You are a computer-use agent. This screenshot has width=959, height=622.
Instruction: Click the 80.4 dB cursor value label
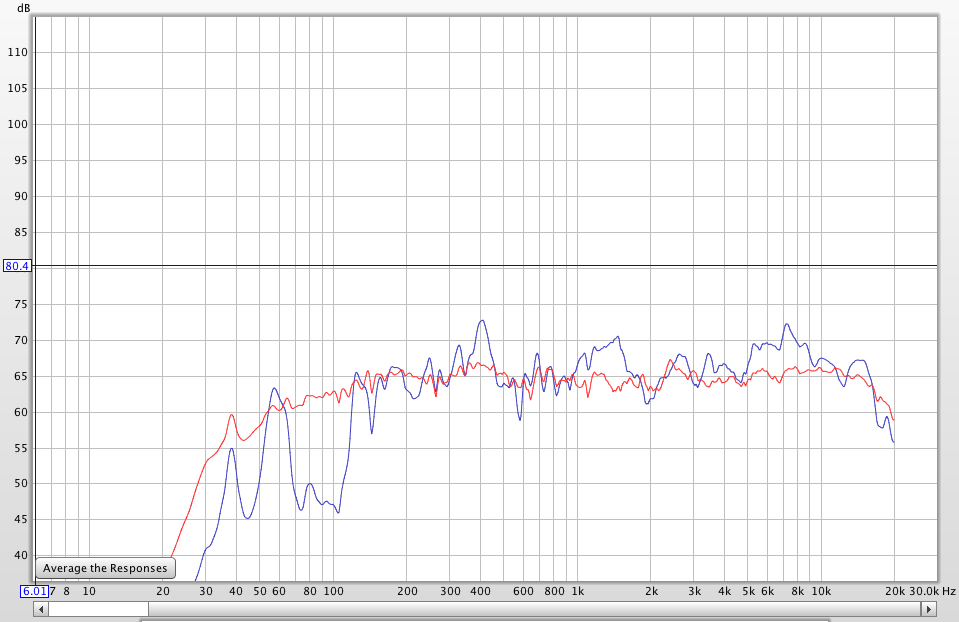17,266
